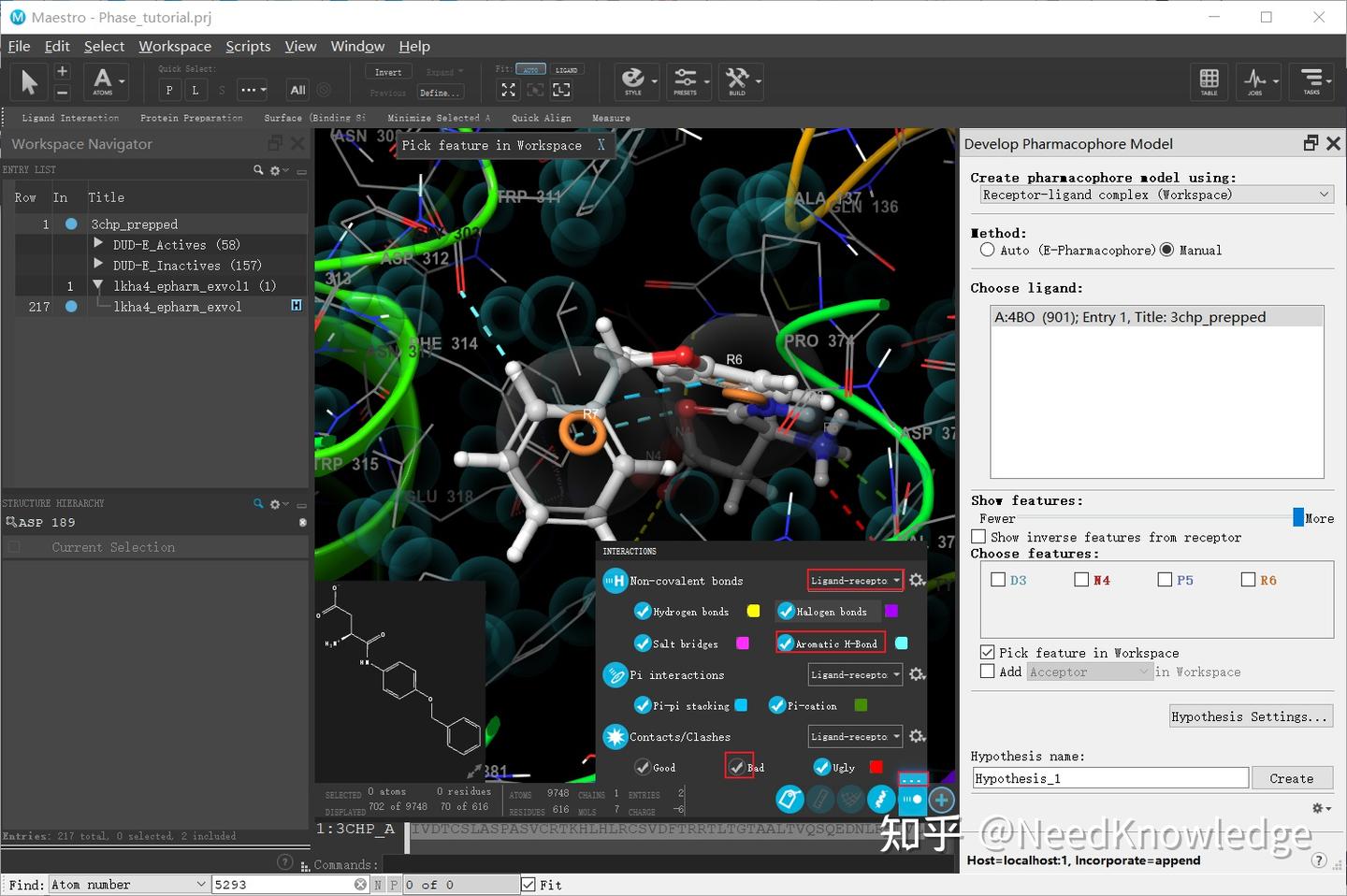Screen dimensions: 1347x896
Task: Click the Create hypothesis button
Action: click(x=1291, y=778)
